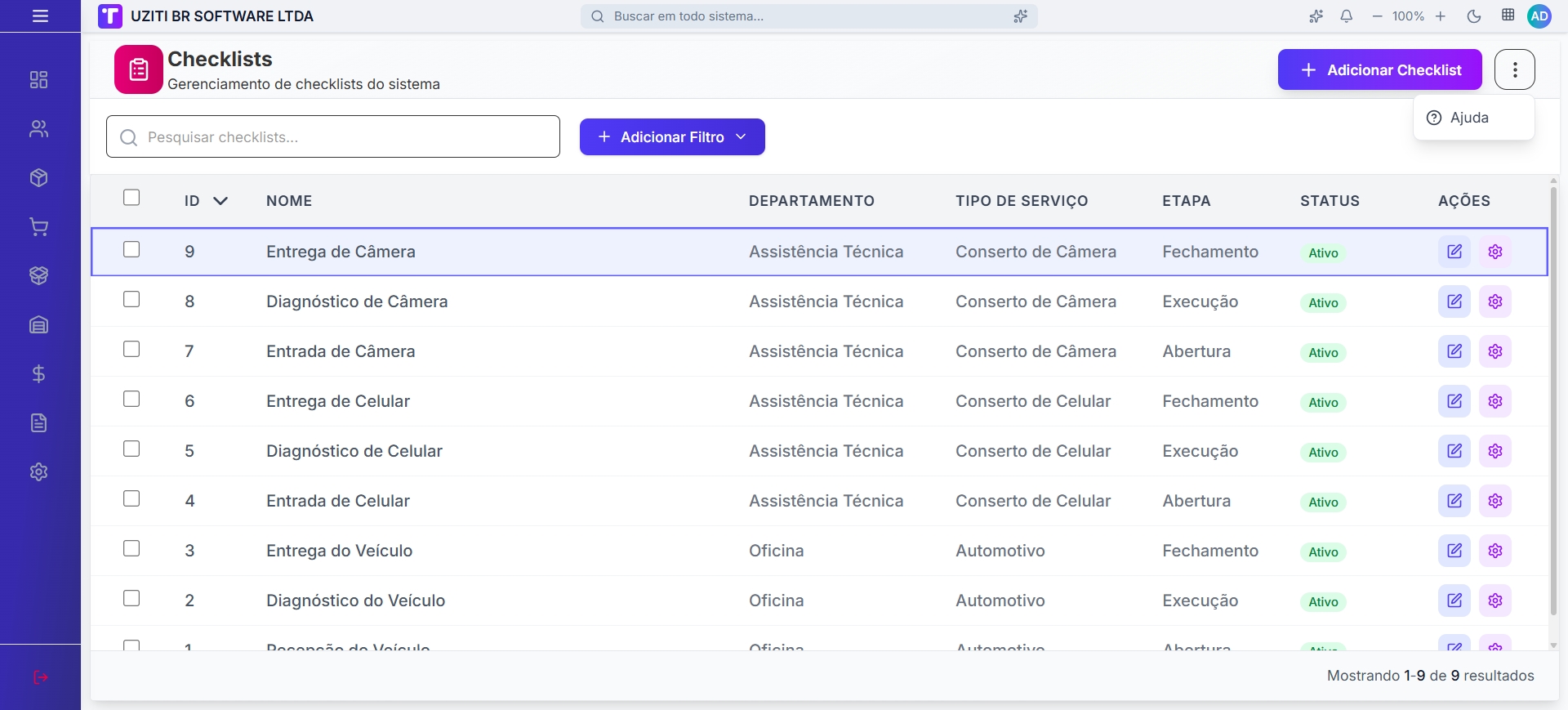
Task: Select all checklists with header checkbox
Action: (x=131, y=198)
